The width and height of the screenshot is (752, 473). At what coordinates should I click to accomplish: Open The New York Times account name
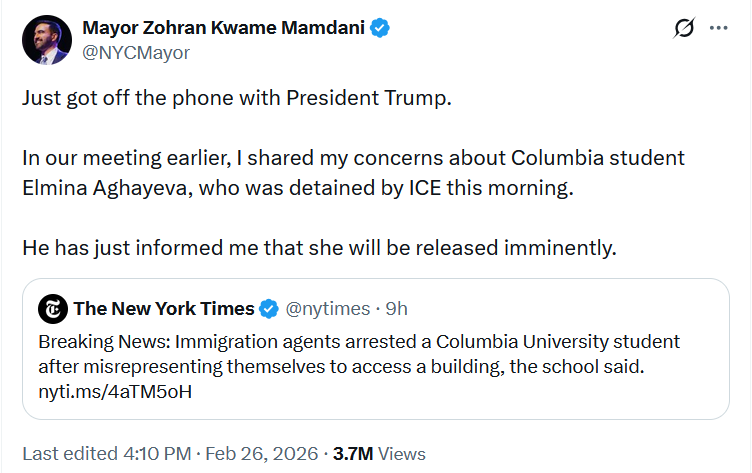[x=163, y=308]
